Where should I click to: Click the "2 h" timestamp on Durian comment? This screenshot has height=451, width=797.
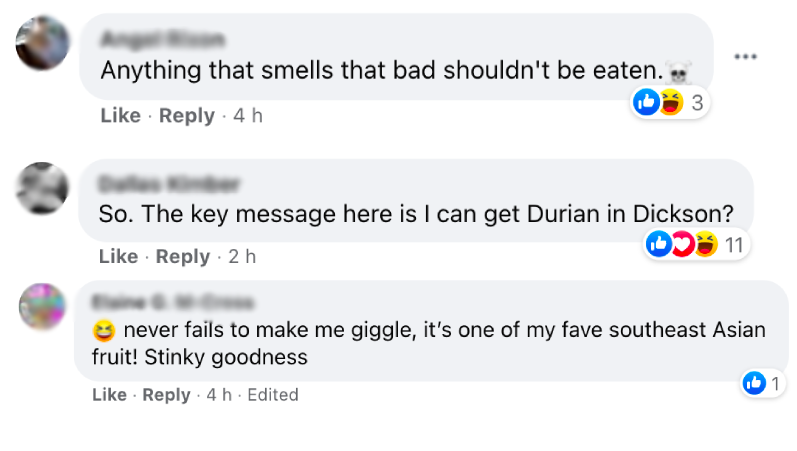(x=242, y=257)
